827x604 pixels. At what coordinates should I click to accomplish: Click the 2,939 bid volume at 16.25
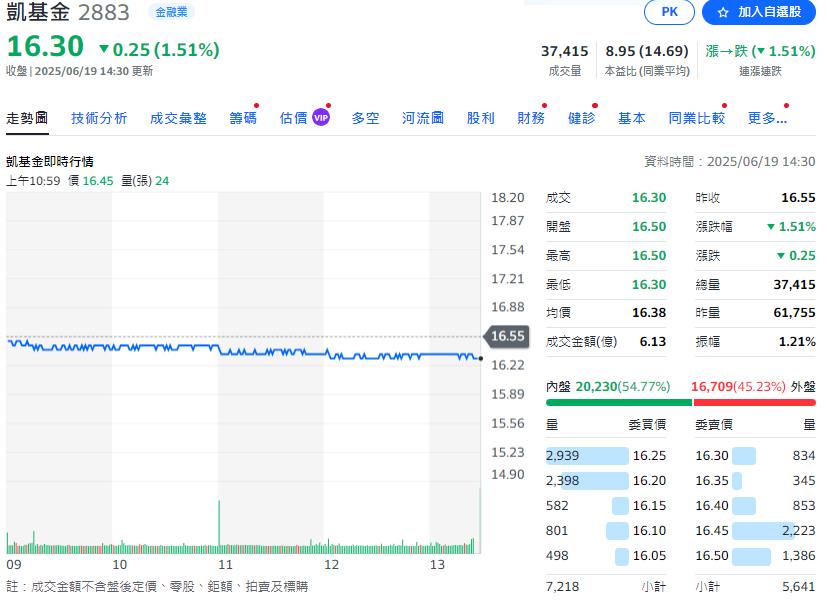click(x=562, y=455)
